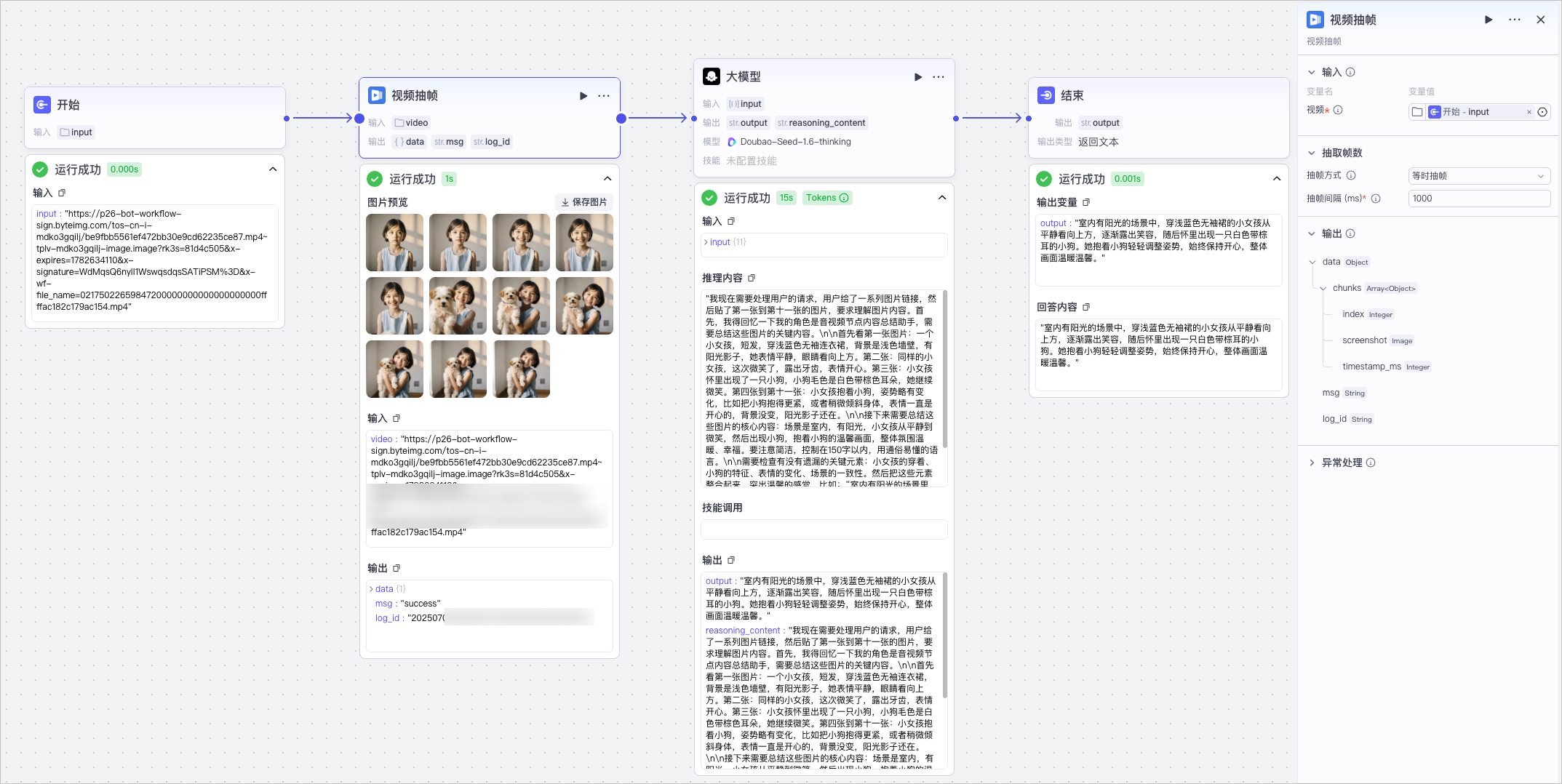Expand the input {11} entry

tap(706, 242)
